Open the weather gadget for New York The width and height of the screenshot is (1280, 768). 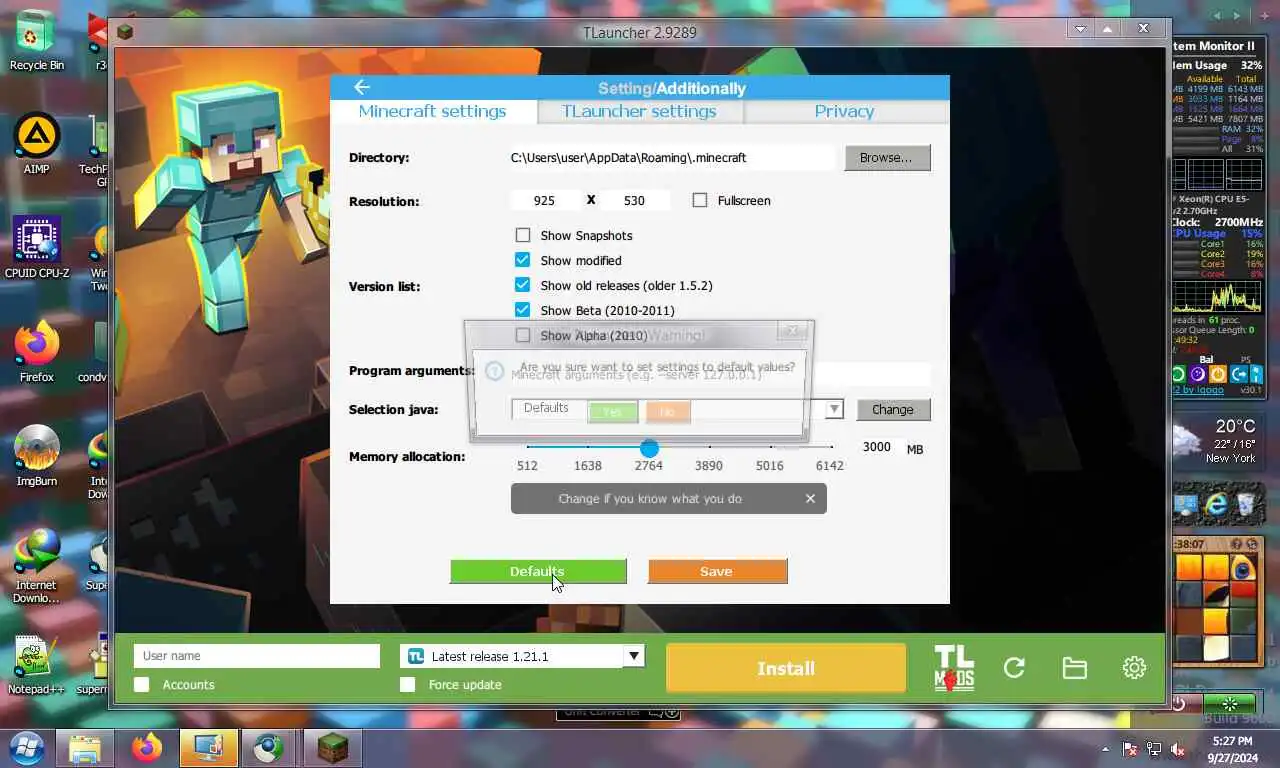point(1217,440)
